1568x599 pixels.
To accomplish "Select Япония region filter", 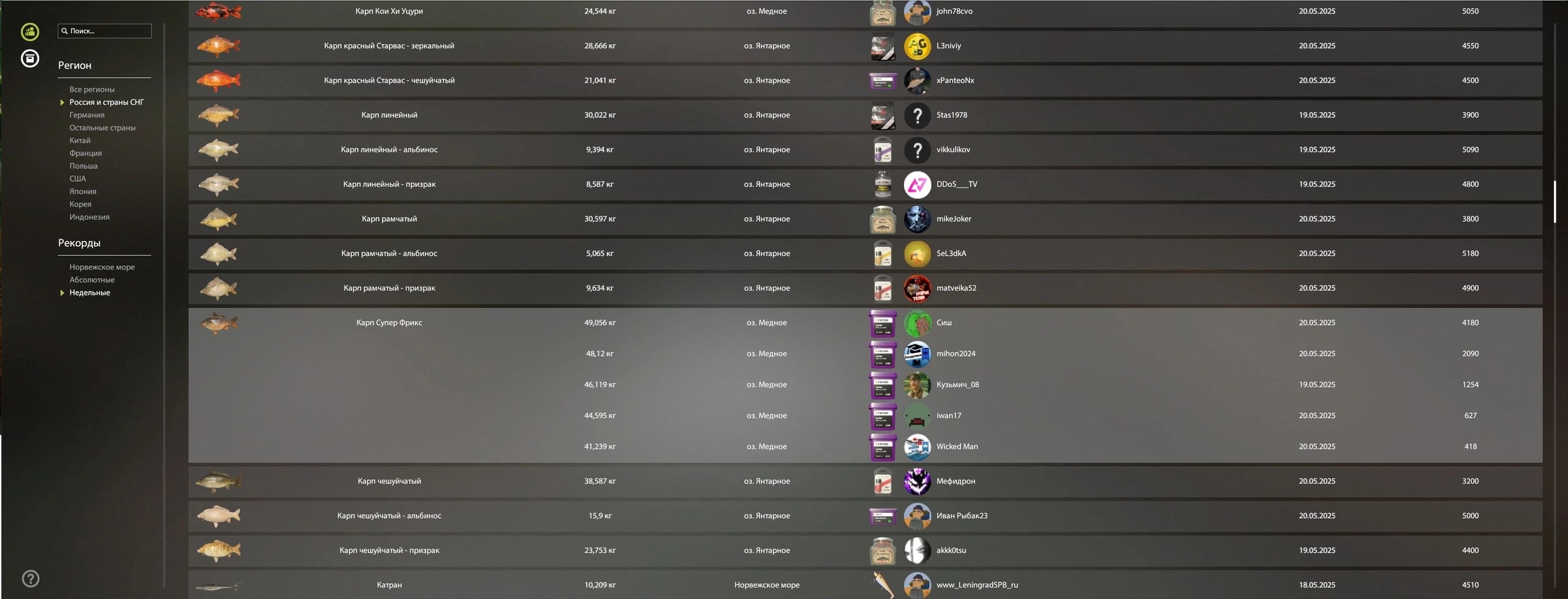I will point(83,192).
